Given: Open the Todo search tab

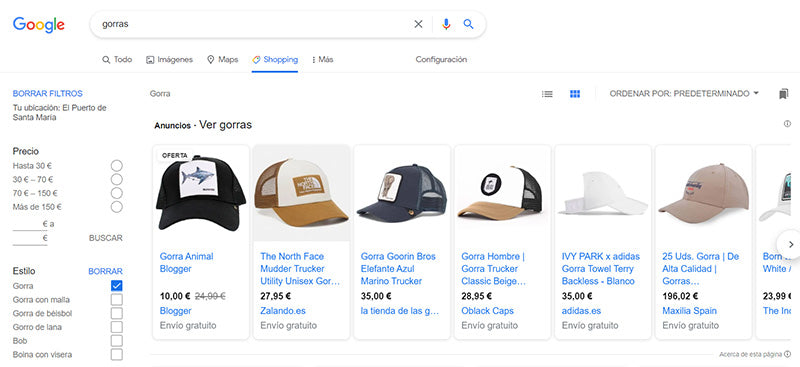Looking at the screenshot, I should tap(117, 60).
